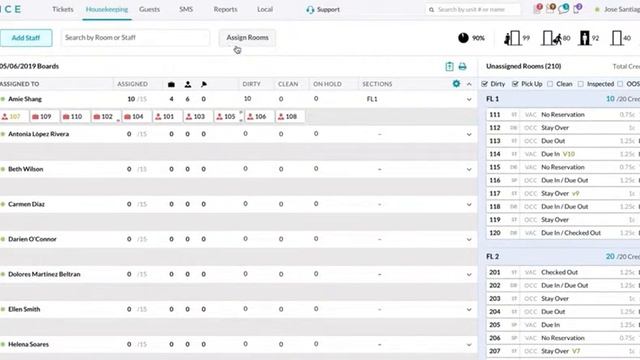Sort by the departures suitcase column icon
This screenshot has width=640, height=360.
click(x=171, y=84)
